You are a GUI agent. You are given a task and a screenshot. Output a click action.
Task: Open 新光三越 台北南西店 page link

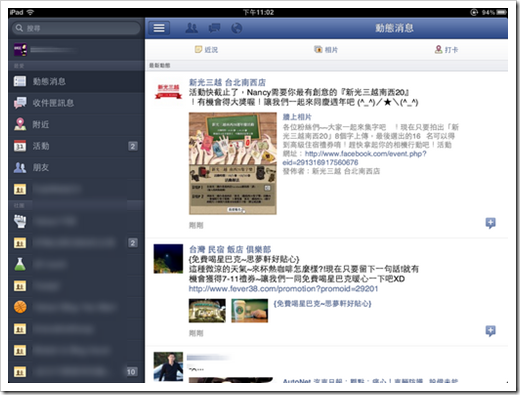(228, 82)
